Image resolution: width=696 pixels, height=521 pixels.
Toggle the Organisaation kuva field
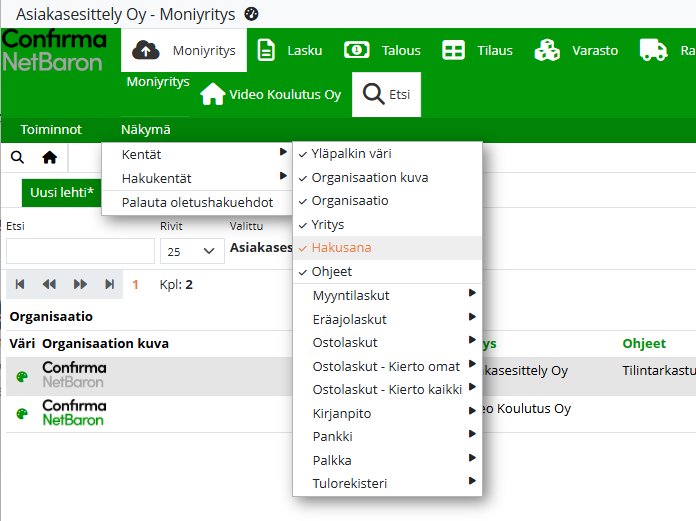coord(369,177)
